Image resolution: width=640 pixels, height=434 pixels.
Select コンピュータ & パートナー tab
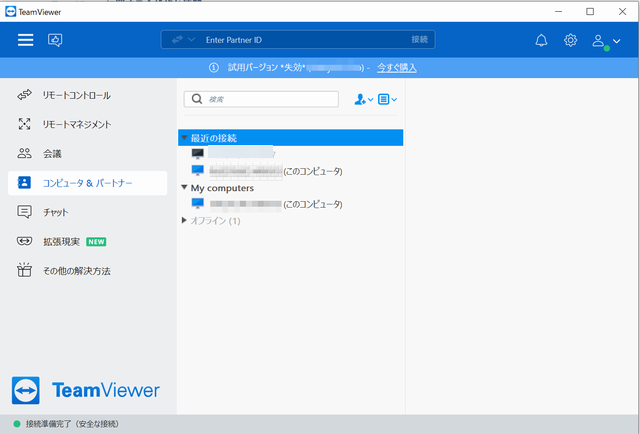[87, 183]
